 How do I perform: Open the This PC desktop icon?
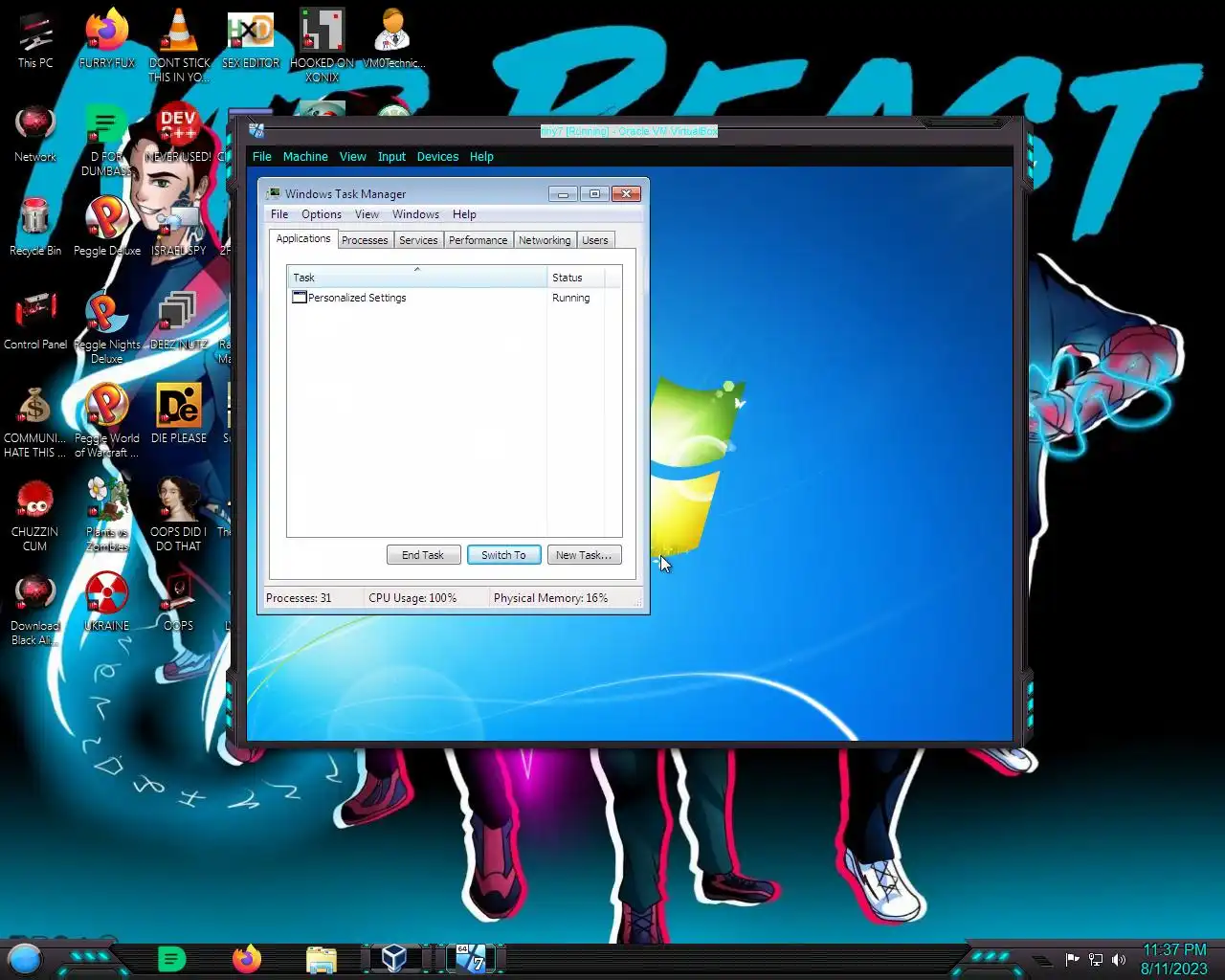coord(35,39)
